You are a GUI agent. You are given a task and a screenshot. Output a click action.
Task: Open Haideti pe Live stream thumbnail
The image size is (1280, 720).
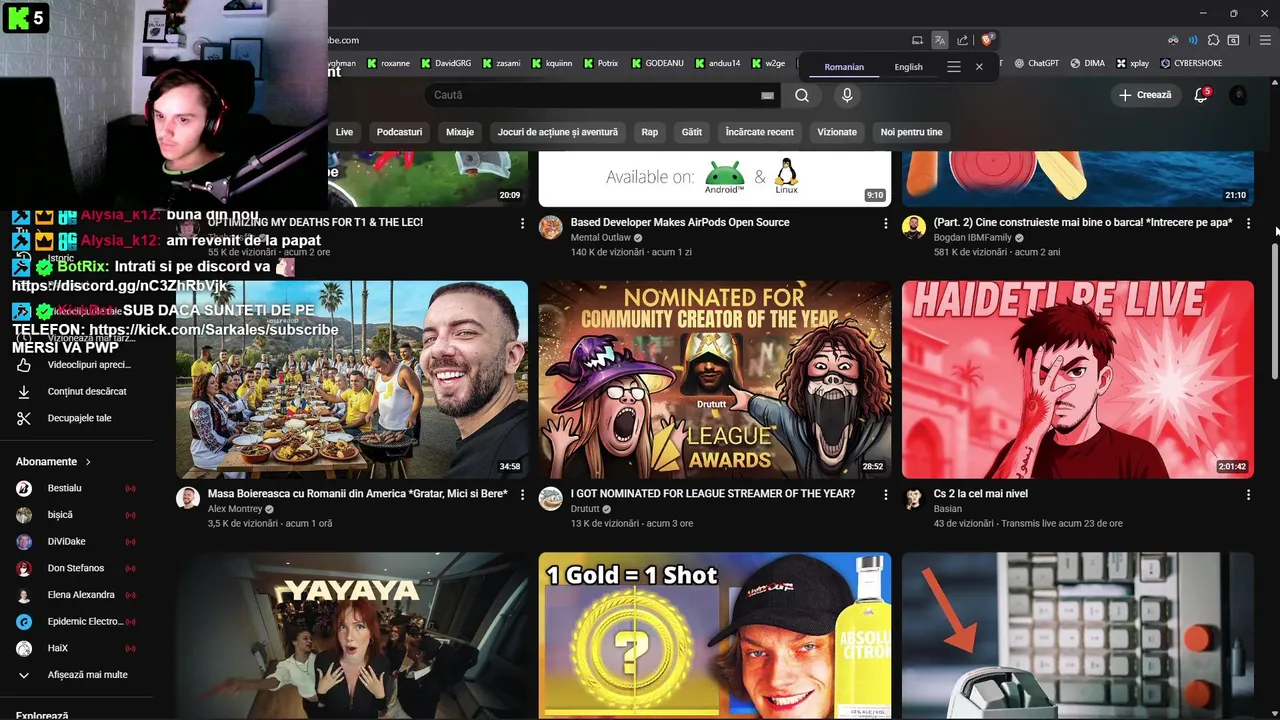1078,379
